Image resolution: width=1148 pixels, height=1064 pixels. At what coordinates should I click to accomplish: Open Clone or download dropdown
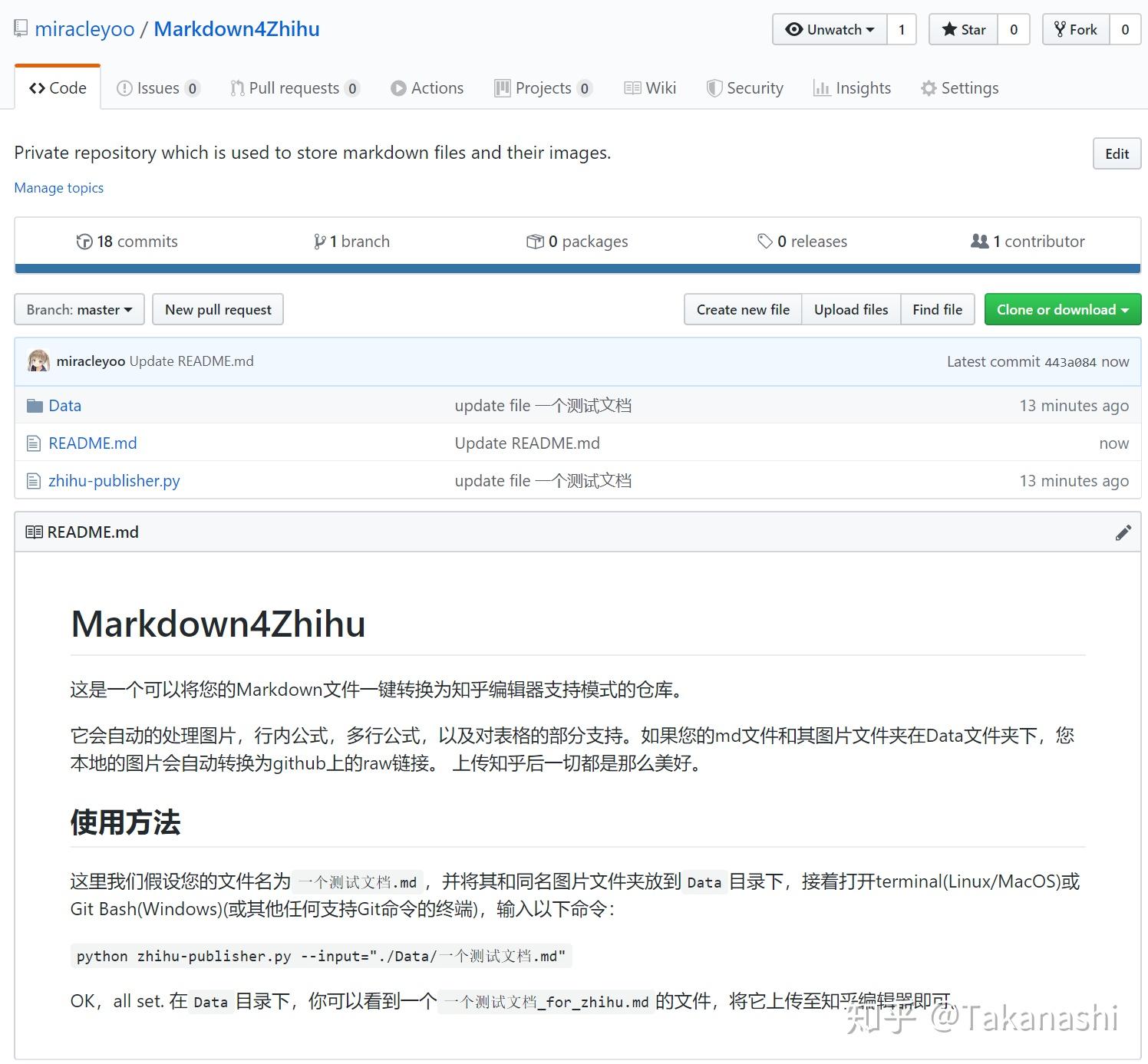1063,309
